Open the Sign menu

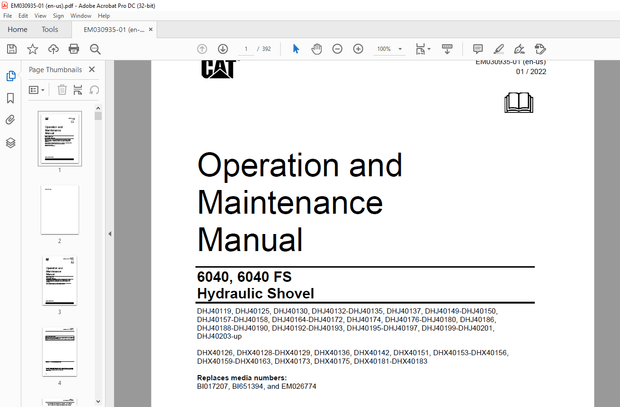click(58, 16)
